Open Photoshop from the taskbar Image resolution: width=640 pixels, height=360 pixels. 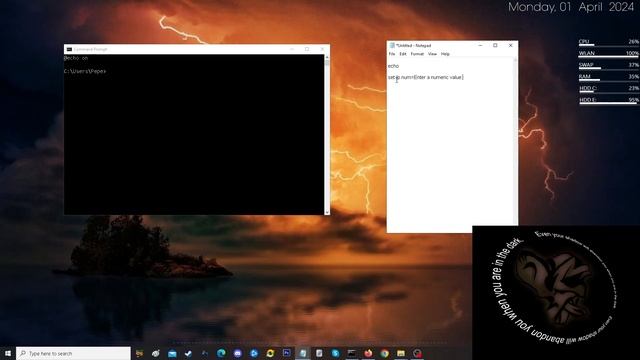coord(287,353)
